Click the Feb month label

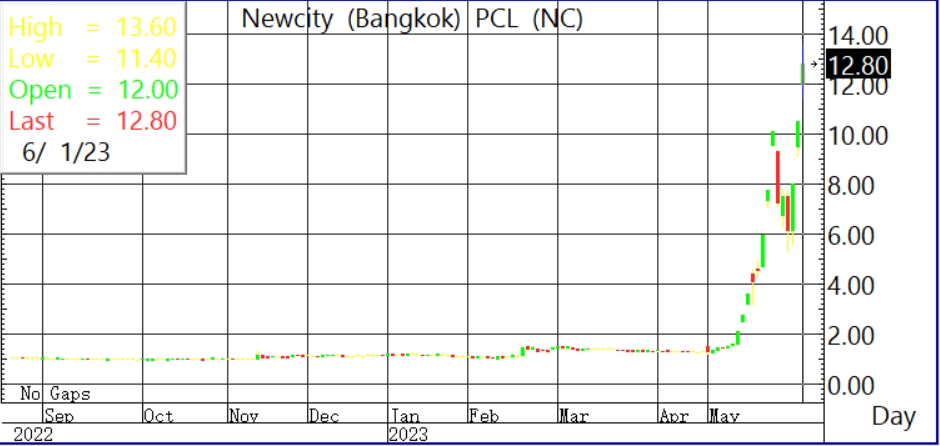point(484,415)
